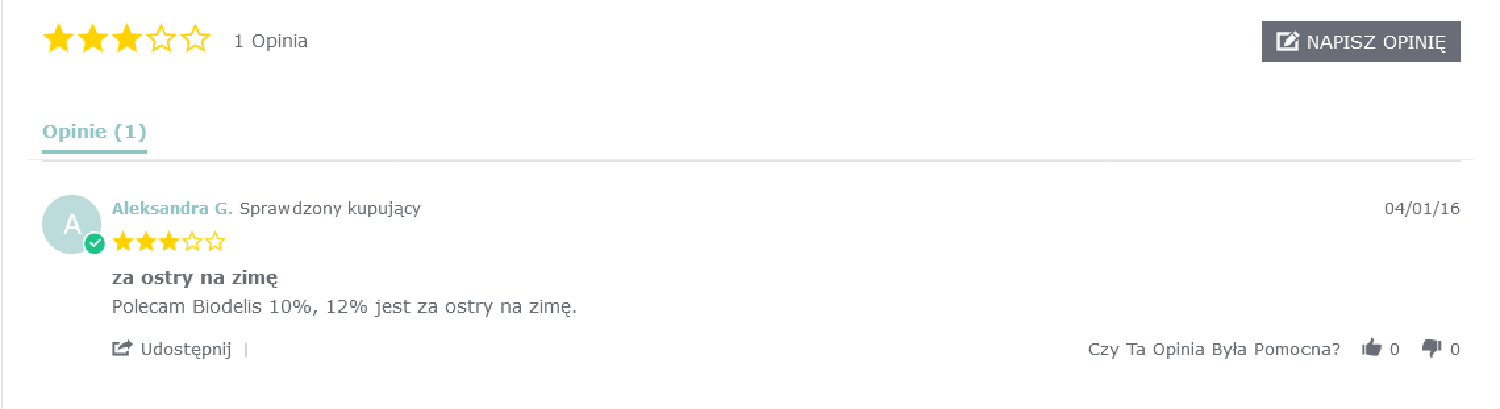Viewport: 1500px width, 409px height.
Task: Click the NAPISZ OPINIĘ button
Action: (1360, 42)
